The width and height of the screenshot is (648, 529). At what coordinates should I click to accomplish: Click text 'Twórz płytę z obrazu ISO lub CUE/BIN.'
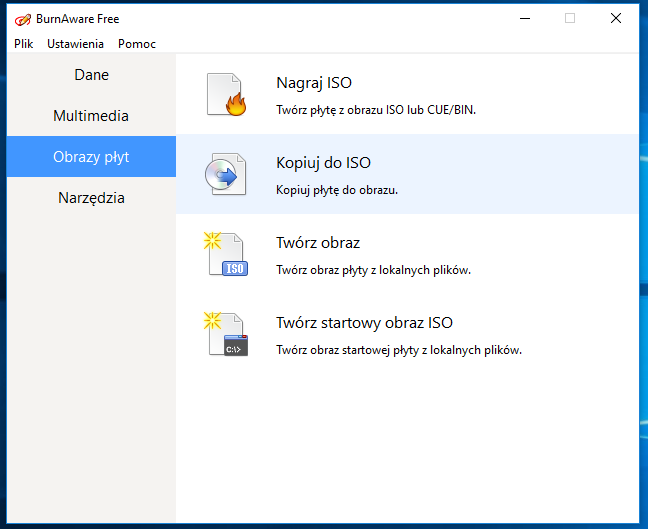click(x=376, y=110)
